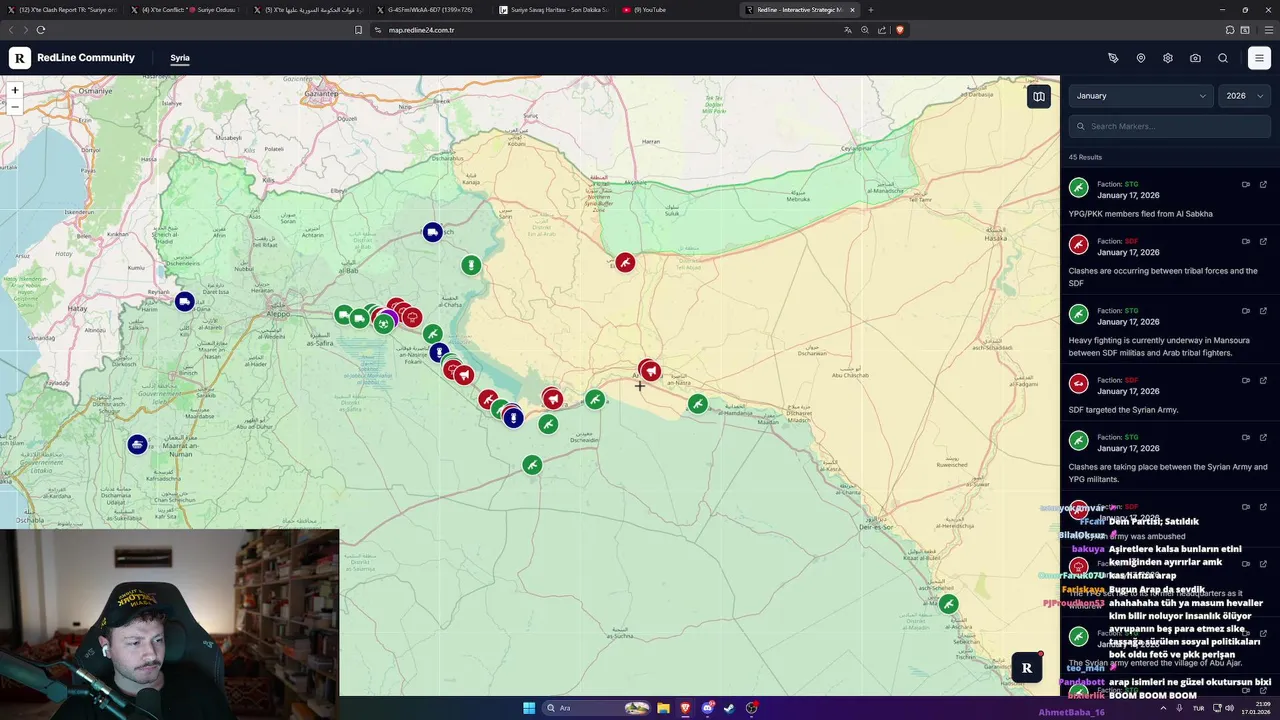Click the '45 Results' count text
The image size is (1280, 720).
pyautogui.click(x=1085, y=157)
